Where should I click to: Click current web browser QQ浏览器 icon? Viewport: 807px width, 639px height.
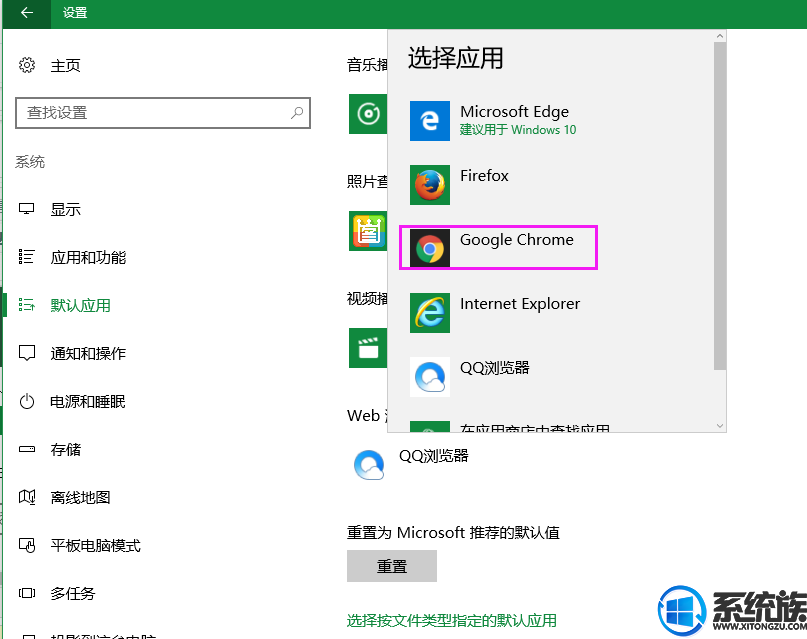pos(369,464)
